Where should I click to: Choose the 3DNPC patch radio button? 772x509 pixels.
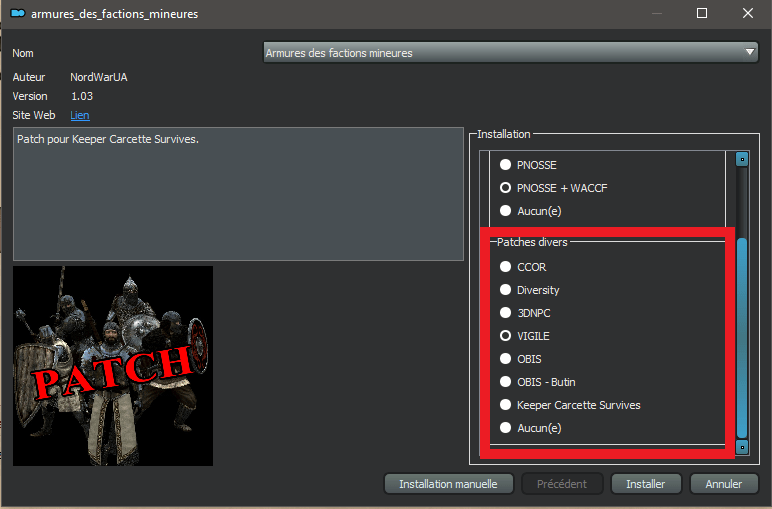(506, 313)
